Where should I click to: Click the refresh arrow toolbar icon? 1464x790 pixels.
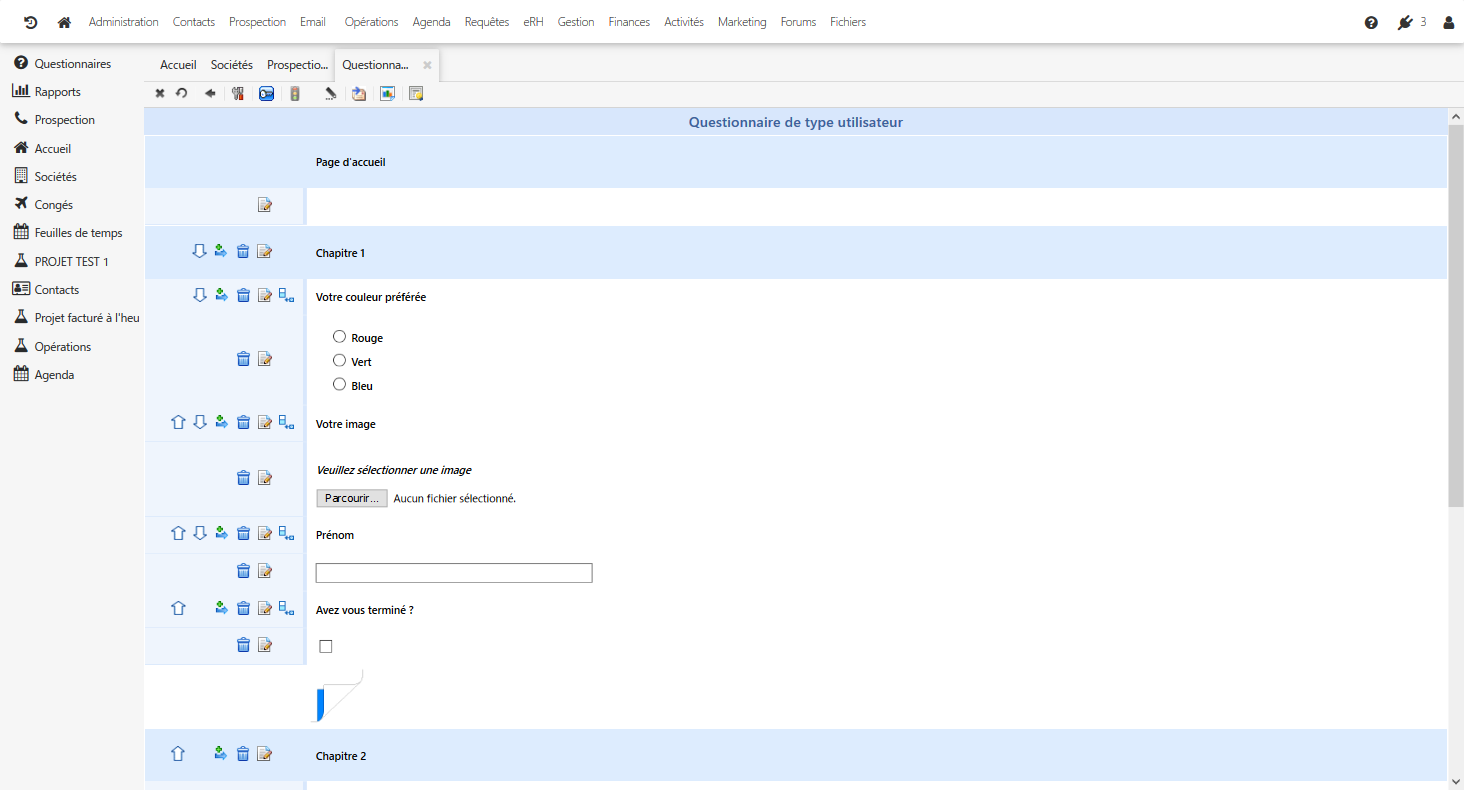tap(182, 93)
